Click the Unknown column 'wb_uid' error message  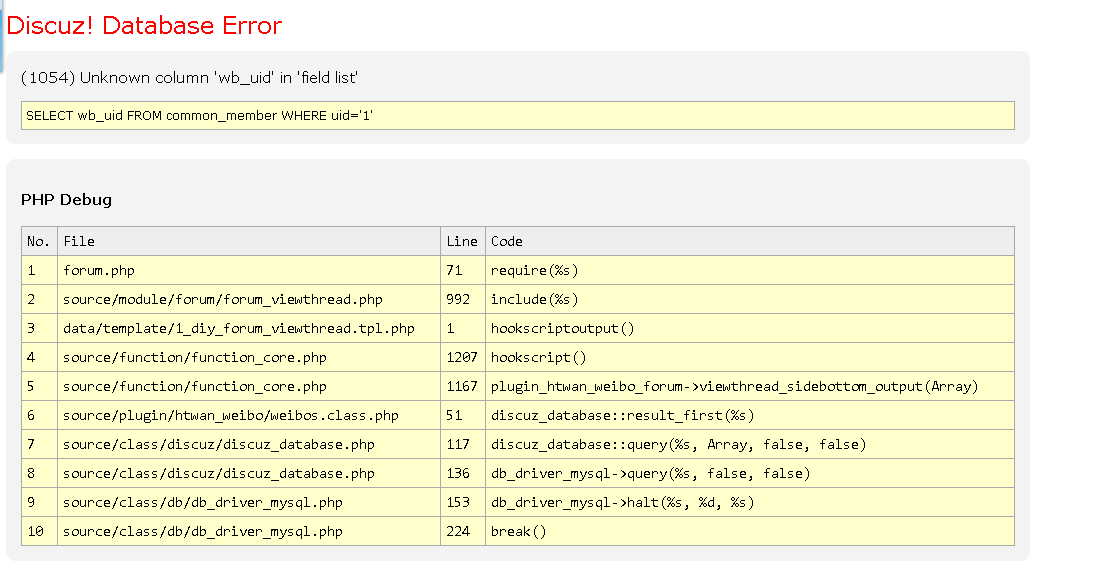point(189,78)
